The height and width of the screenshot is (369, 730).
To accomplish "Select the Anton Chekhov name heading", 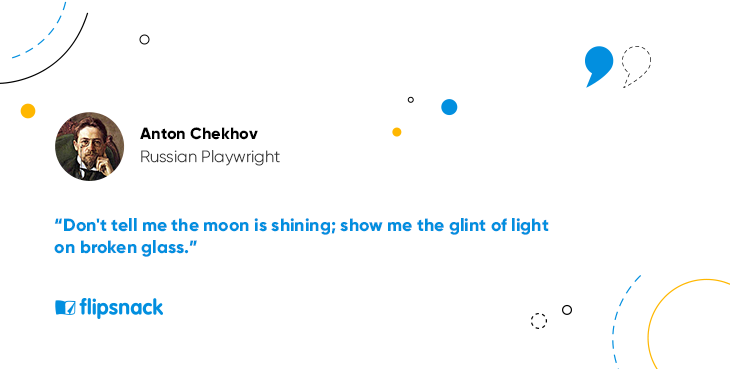I will pos(199,134).
